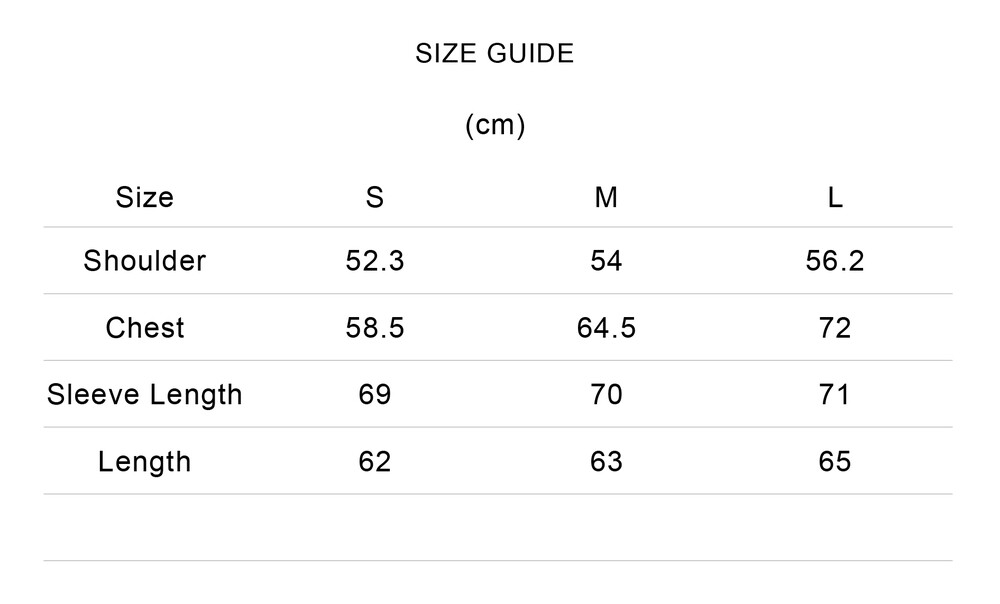Click sleeve length value 71

[835, 395]
